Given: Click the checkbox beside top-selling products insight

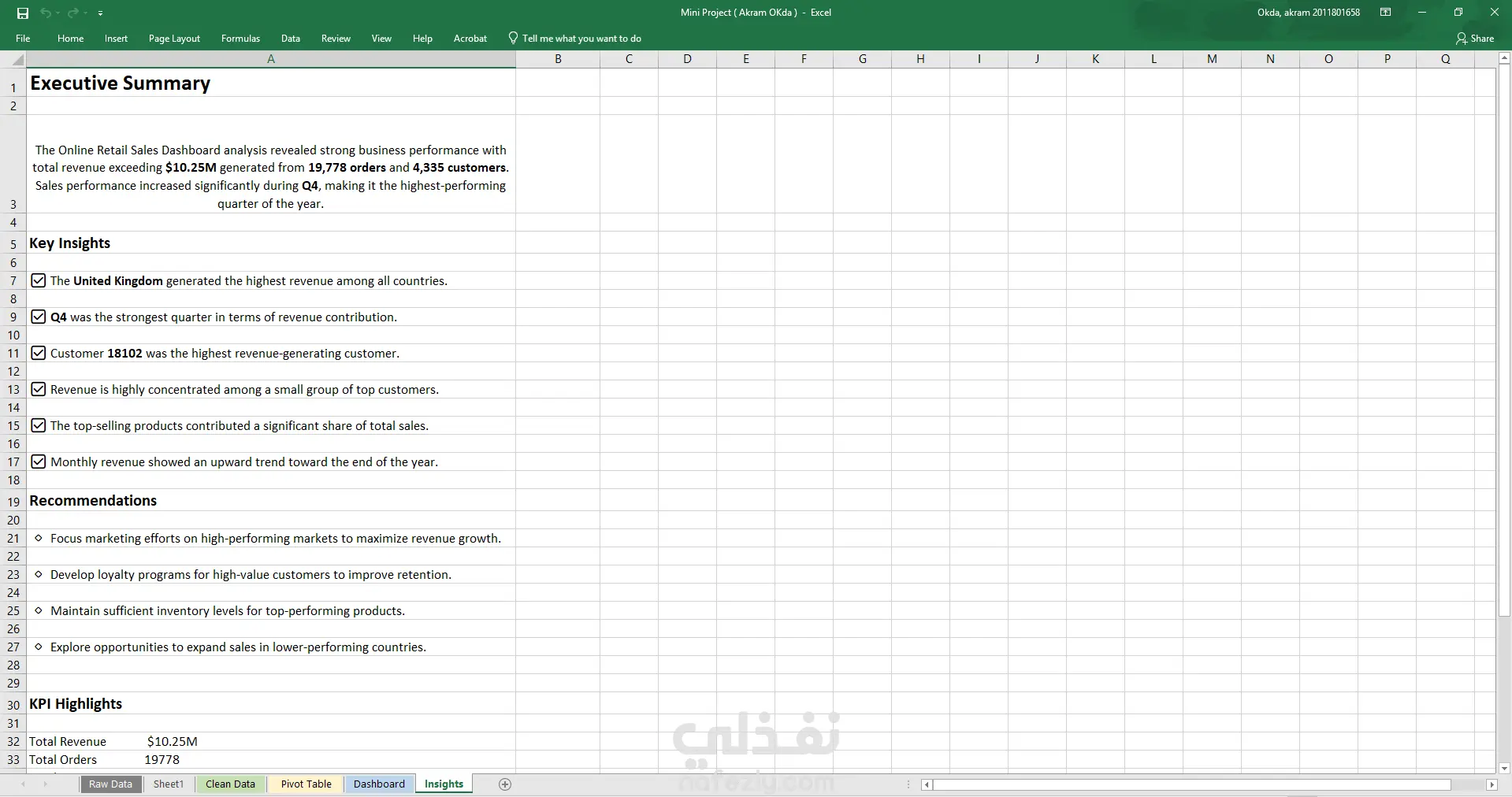Looking at the screenshot, I should click(x=38, y=425).
